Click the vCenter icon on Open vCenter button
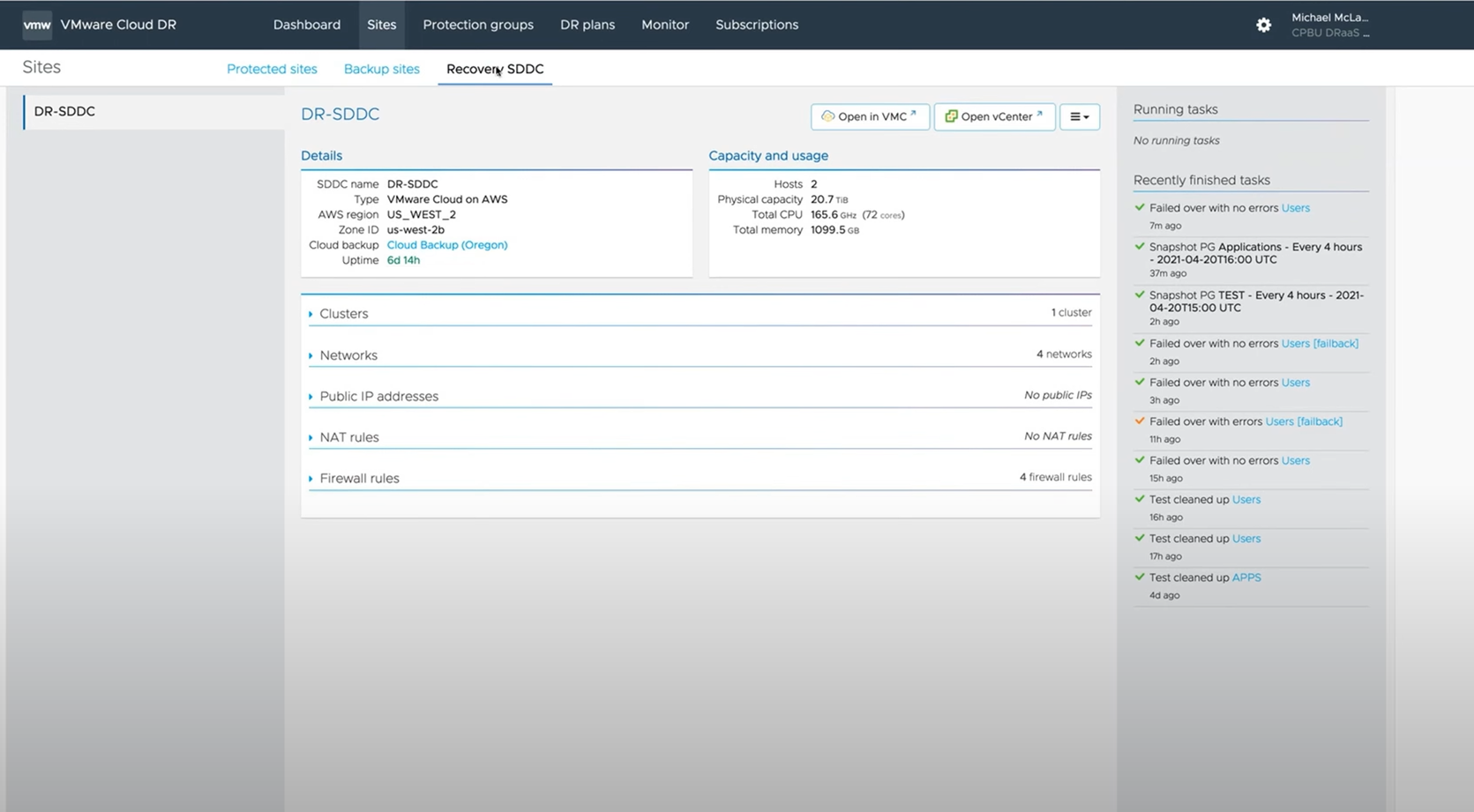The height and width of the screenshot is (812, 1474). pyautogui.click(x=950, y=115)
